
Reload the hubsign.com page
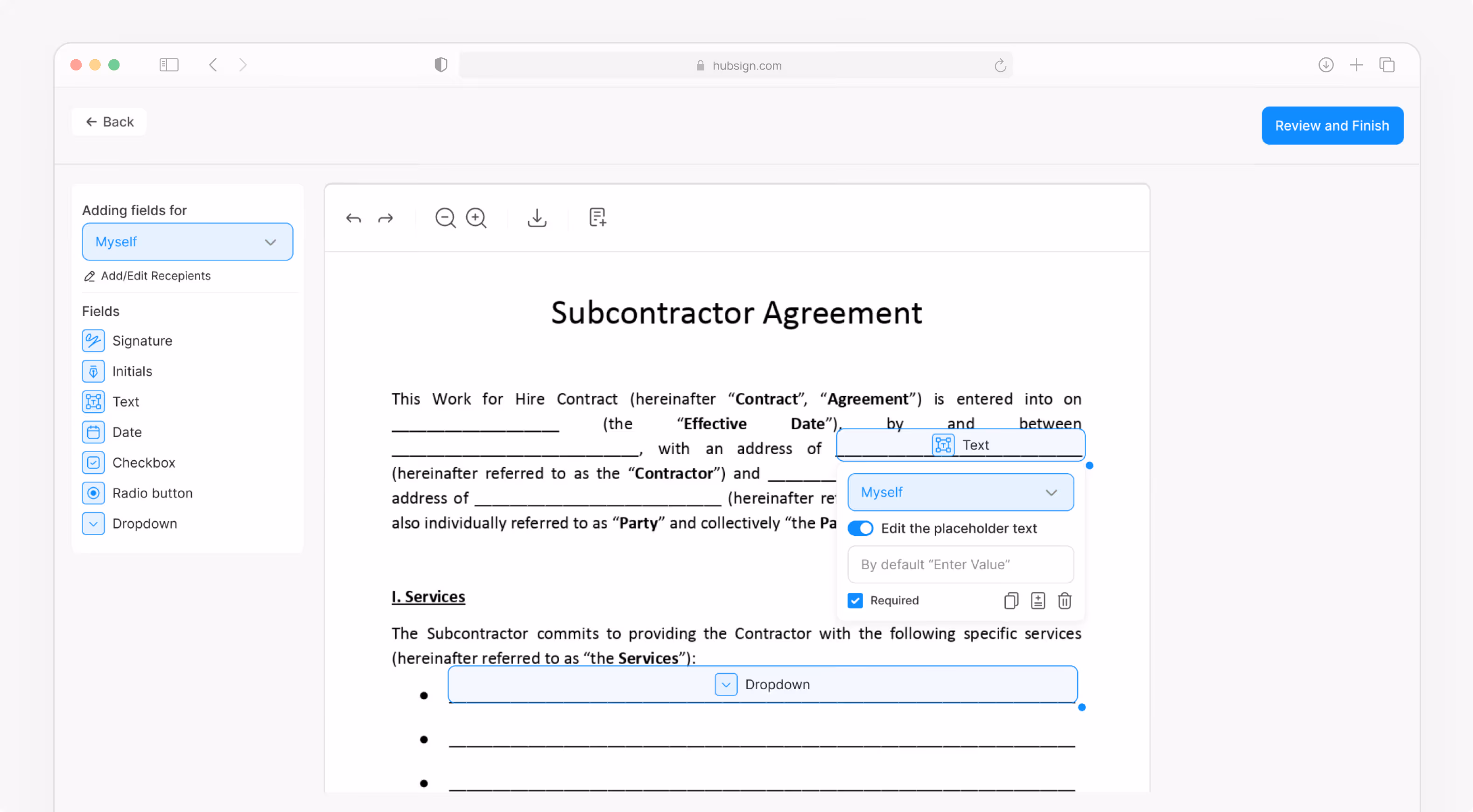point(1000,65)
